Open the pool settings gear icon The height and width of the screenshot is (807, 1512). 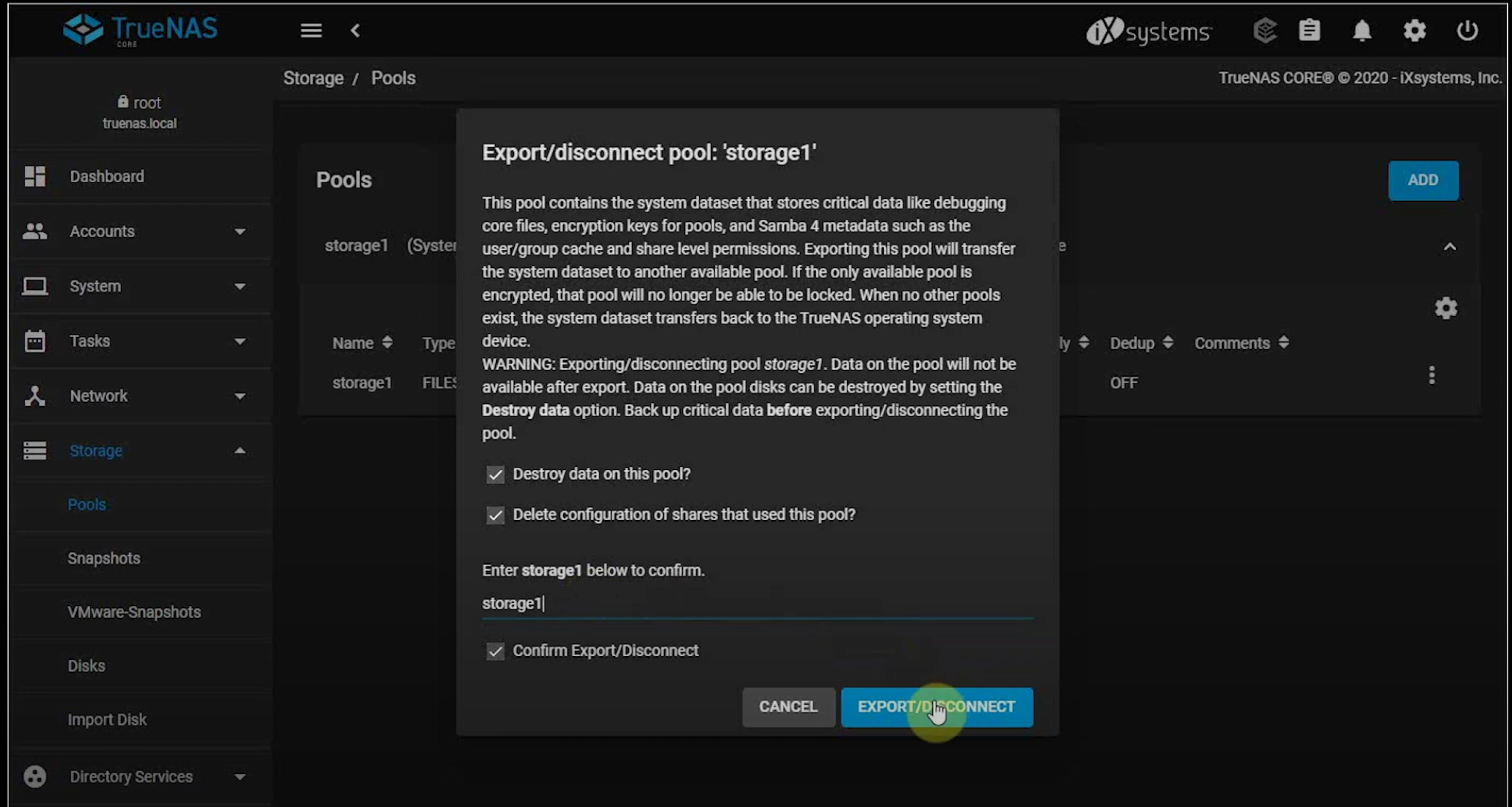pyautogui.click(x=1446, y=308)
